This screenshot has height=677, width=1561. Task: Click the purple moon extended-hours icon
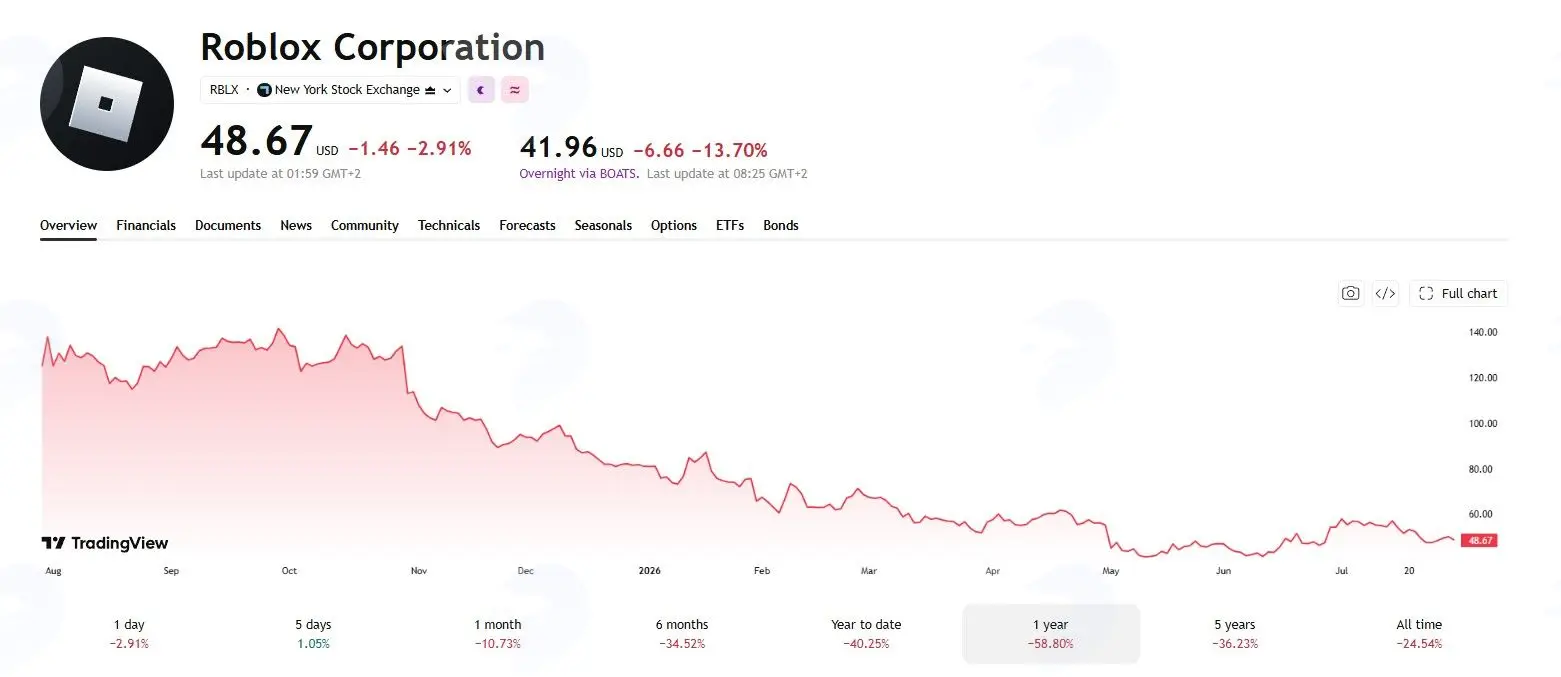coord(481,90)
